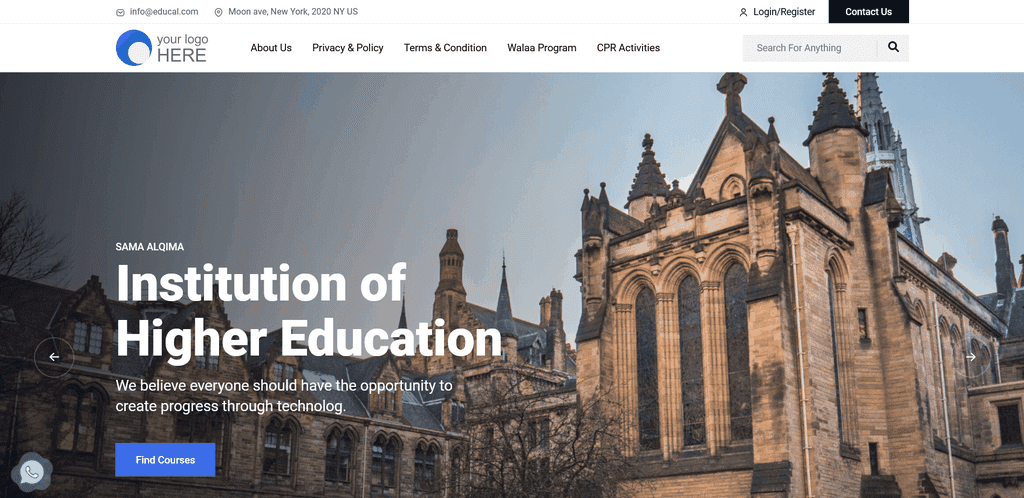Screen dimensions: 1024x498
Task: Click the search magnifier icon
Action: point(893,47)
